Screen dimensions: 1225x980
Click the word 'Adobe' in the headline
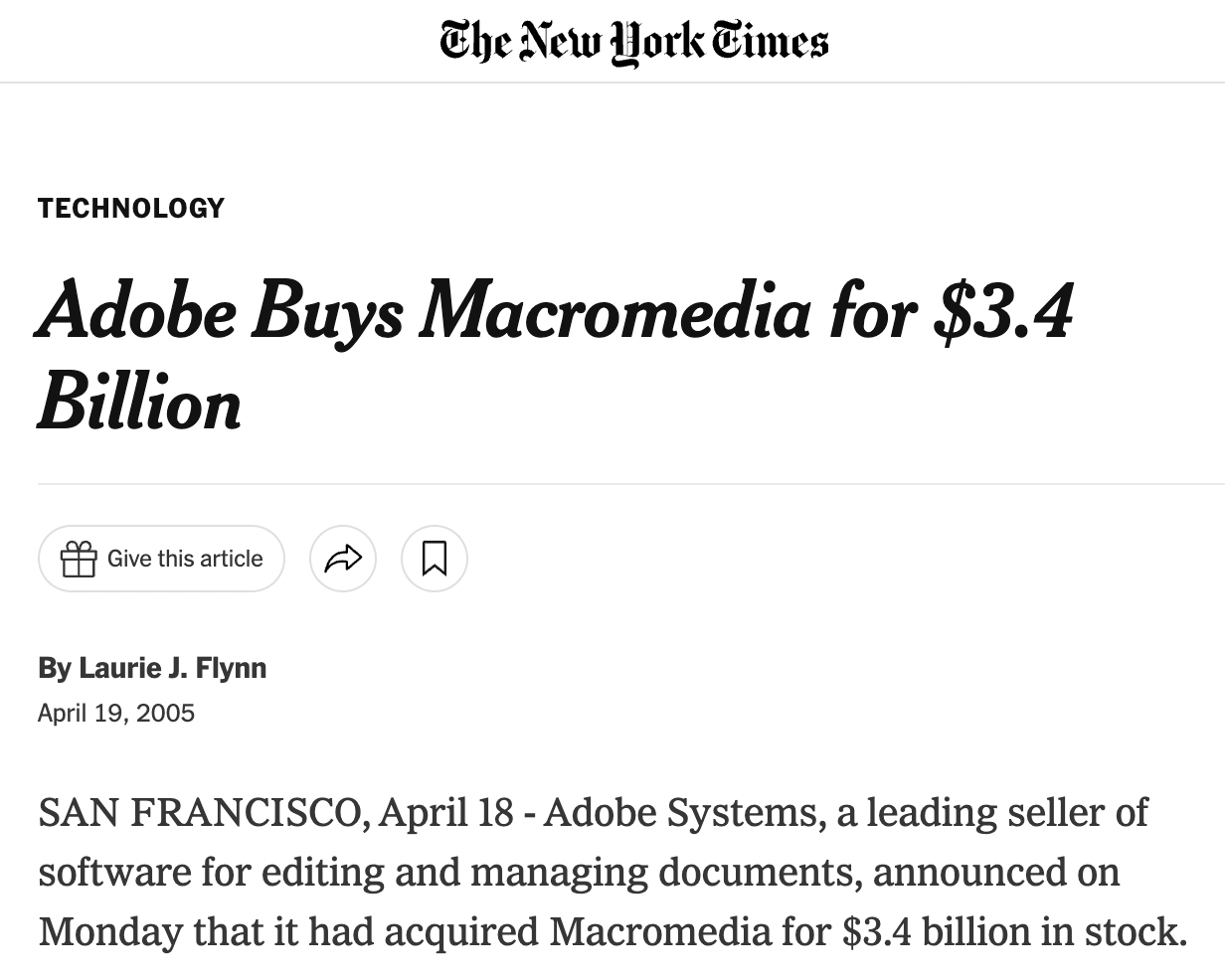pyautogui.click(x=137, y=310)
